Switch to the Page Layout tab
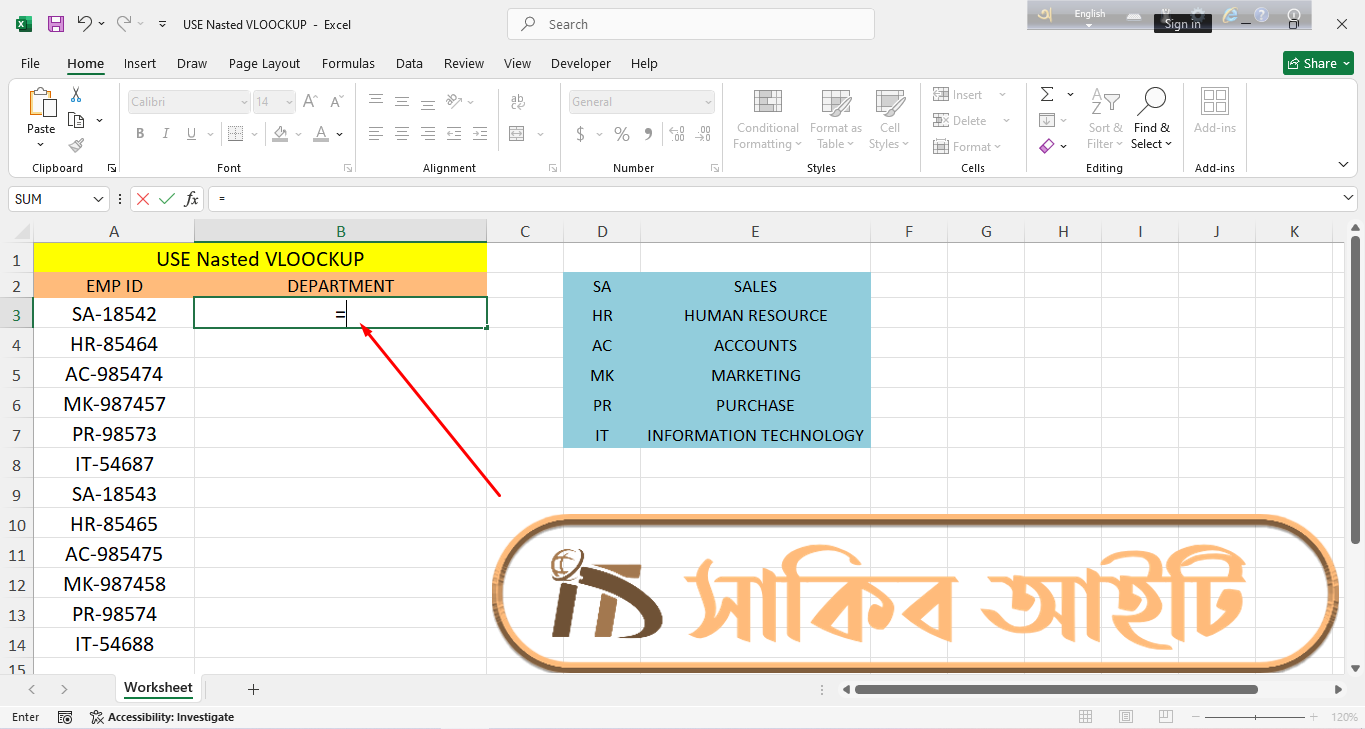This screenshot has height=729, width=1365. (264, 63)
